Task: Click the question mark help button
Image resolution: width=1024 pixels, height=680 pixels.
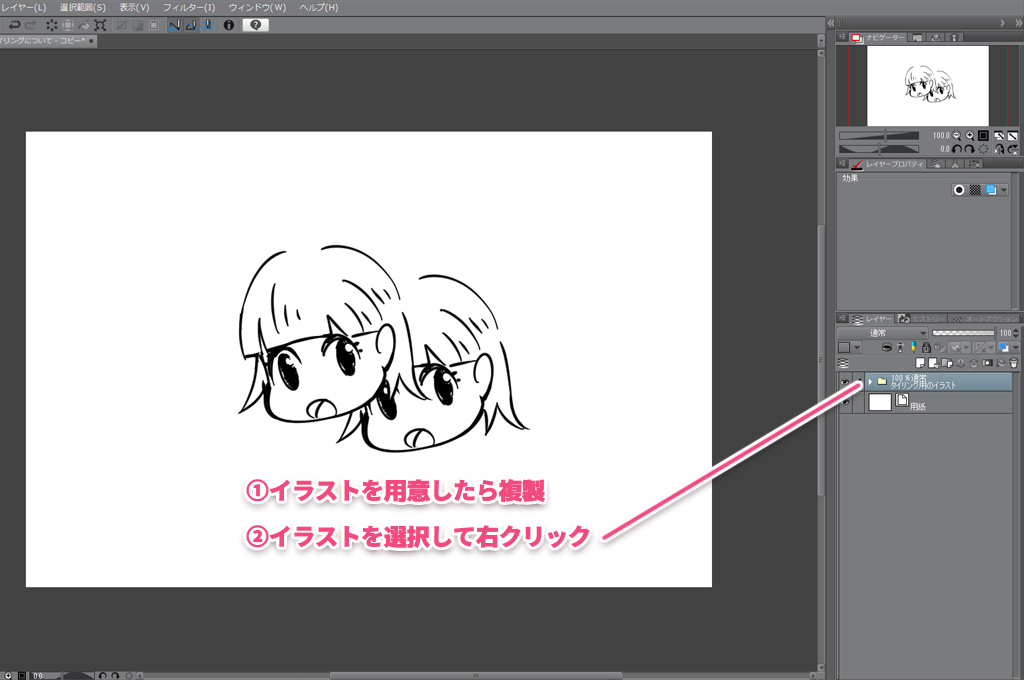Action: (x=255, y=25)
